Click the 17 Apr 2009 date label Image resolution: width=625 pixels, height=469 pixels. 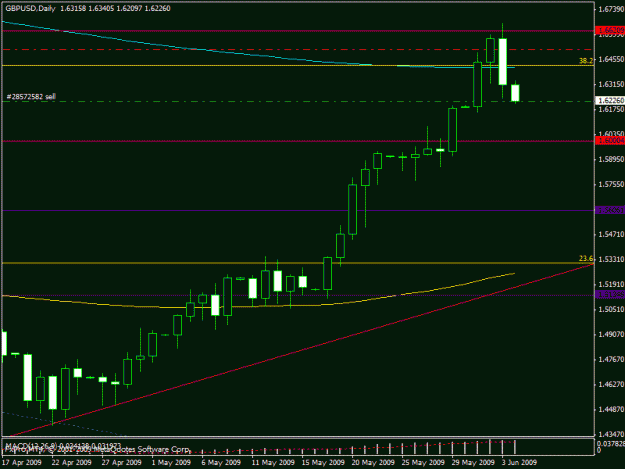coord(22,463)
